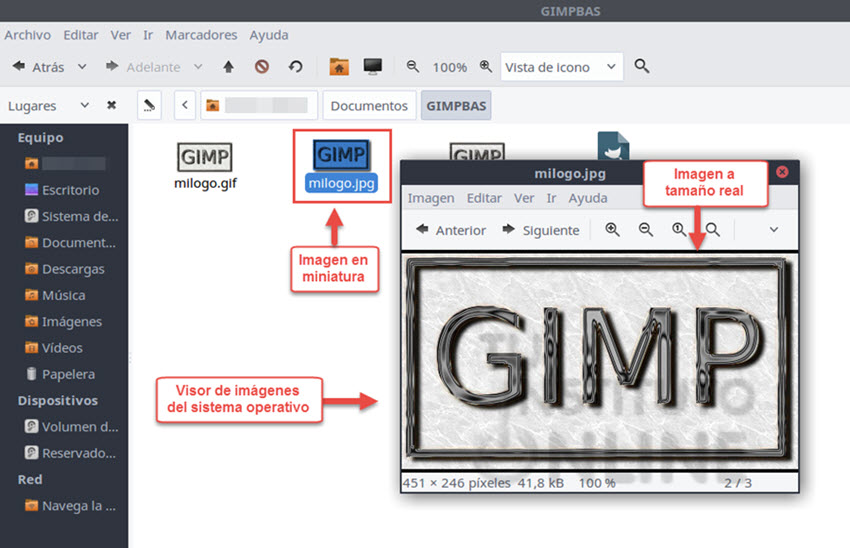
Task: Open the file manager Ayuda menu
Action: point(269,35)
